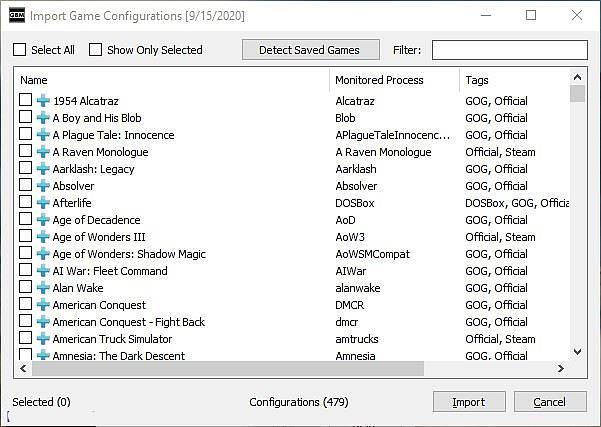601x427 pixels.
Task: Click the plus icon beside Absolver
Action: click(43, 186)
